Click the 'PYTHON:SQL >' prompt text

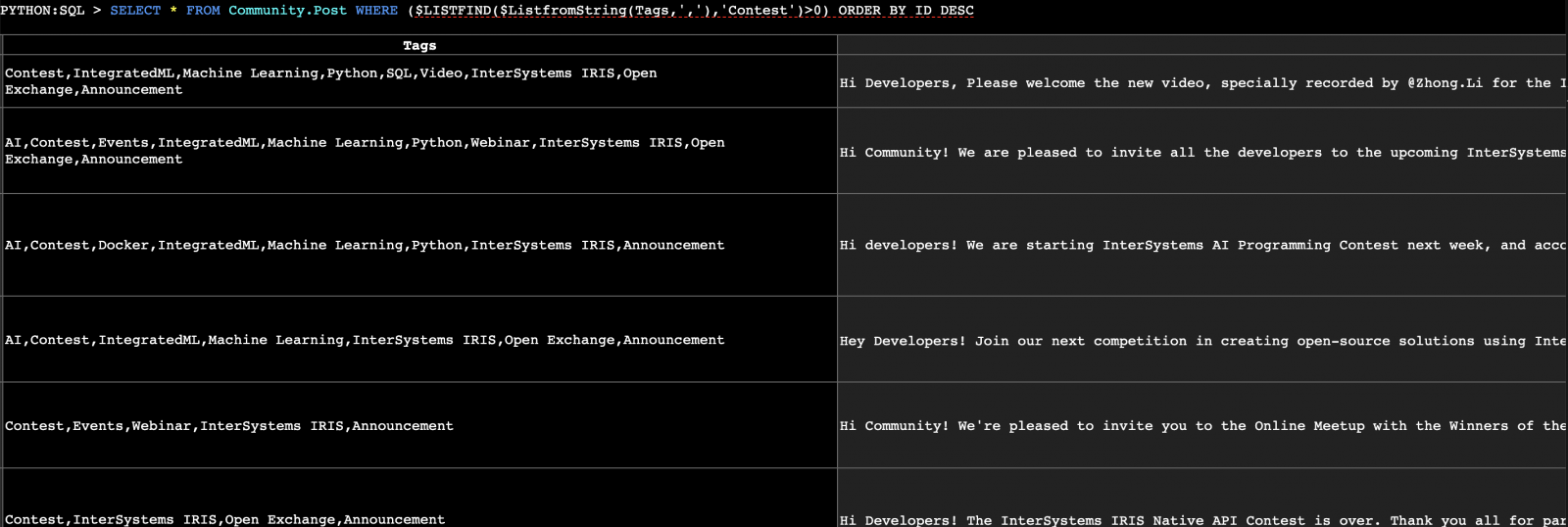[x=51, y=11]
